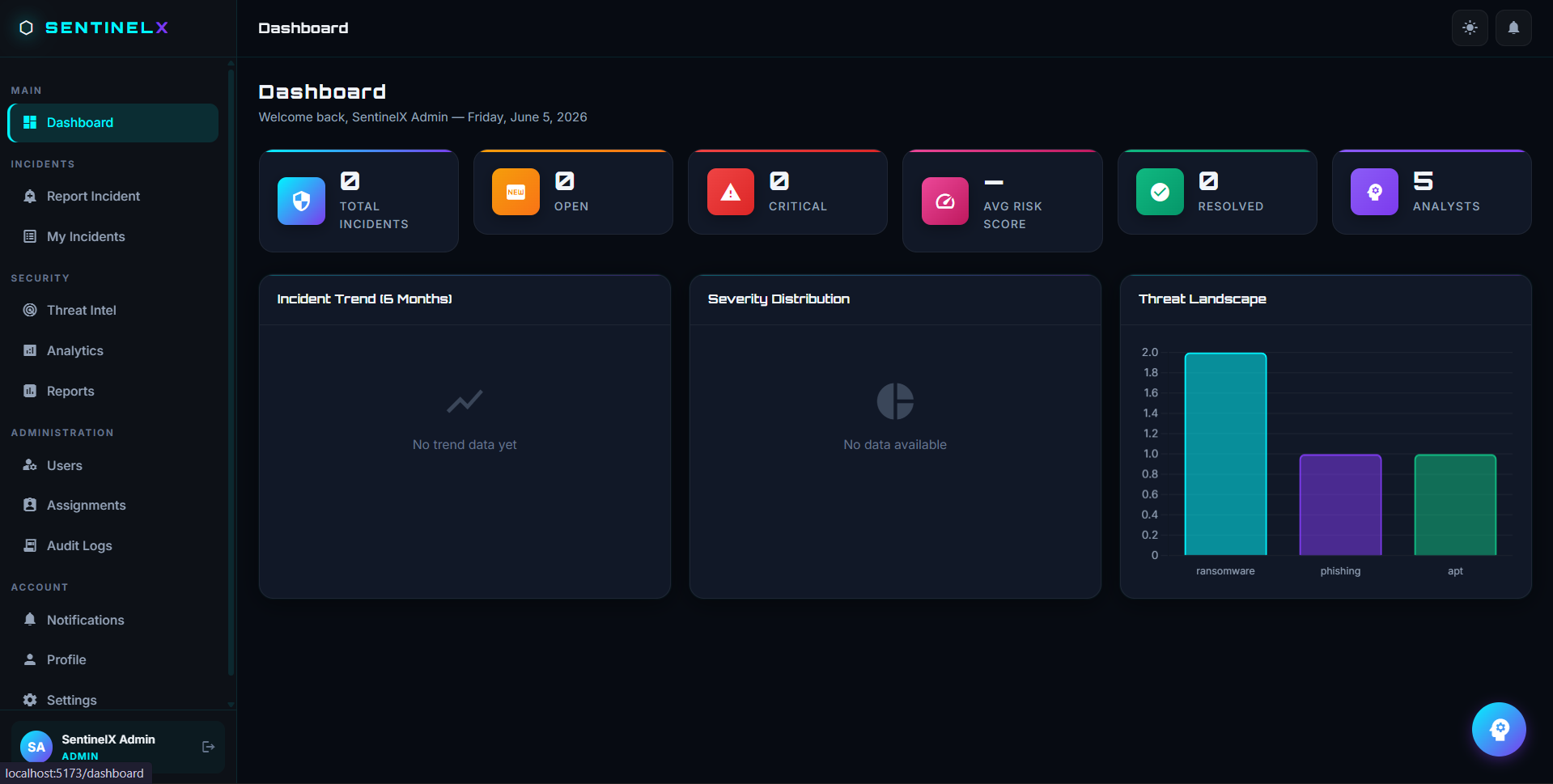Screen dimensions: 1553x784
Task: Open Reports page
Action: tap(113, 392)
